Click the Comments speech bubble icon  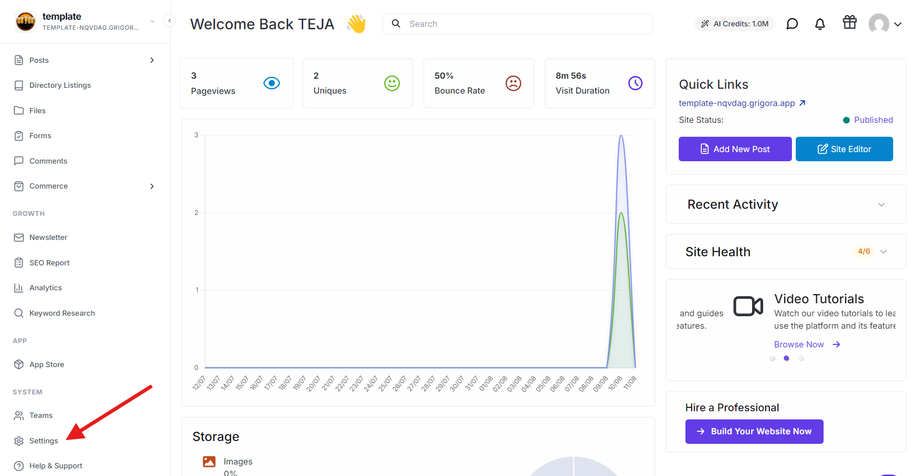click(19, 161)
